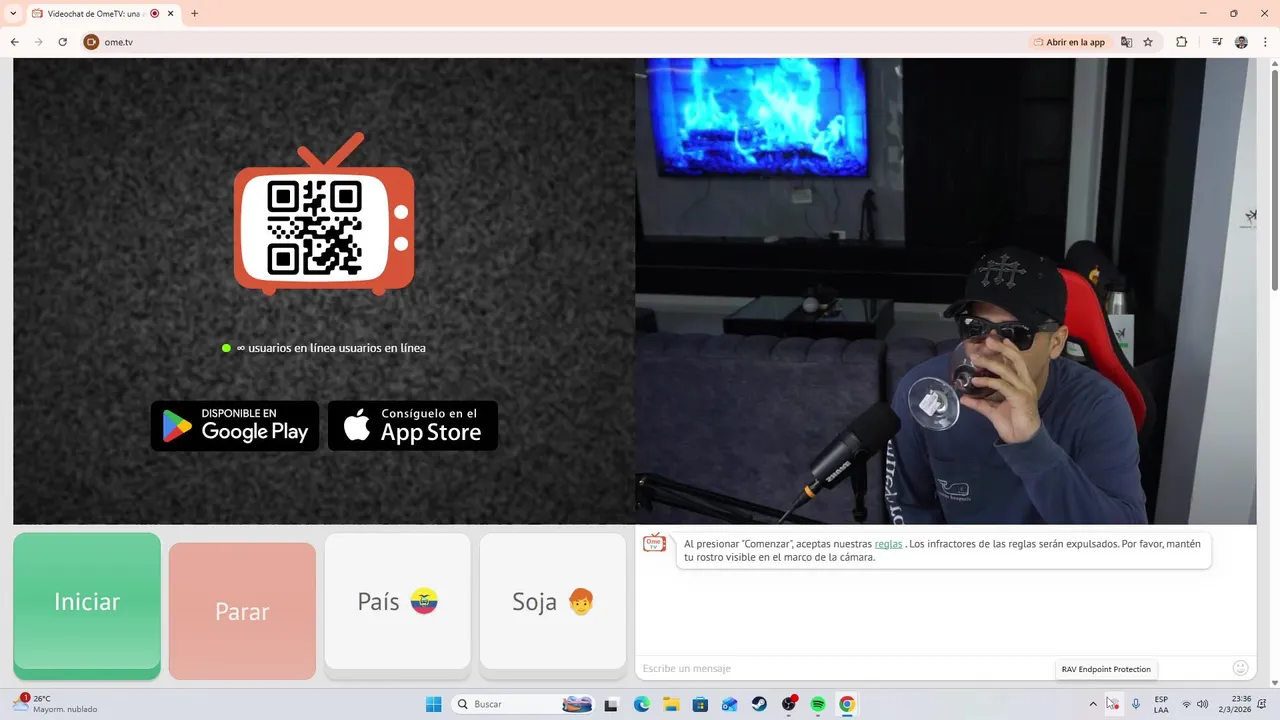Open the reglas link in chat
This screenshot has height=720, width=1280.
coord(888,544)
